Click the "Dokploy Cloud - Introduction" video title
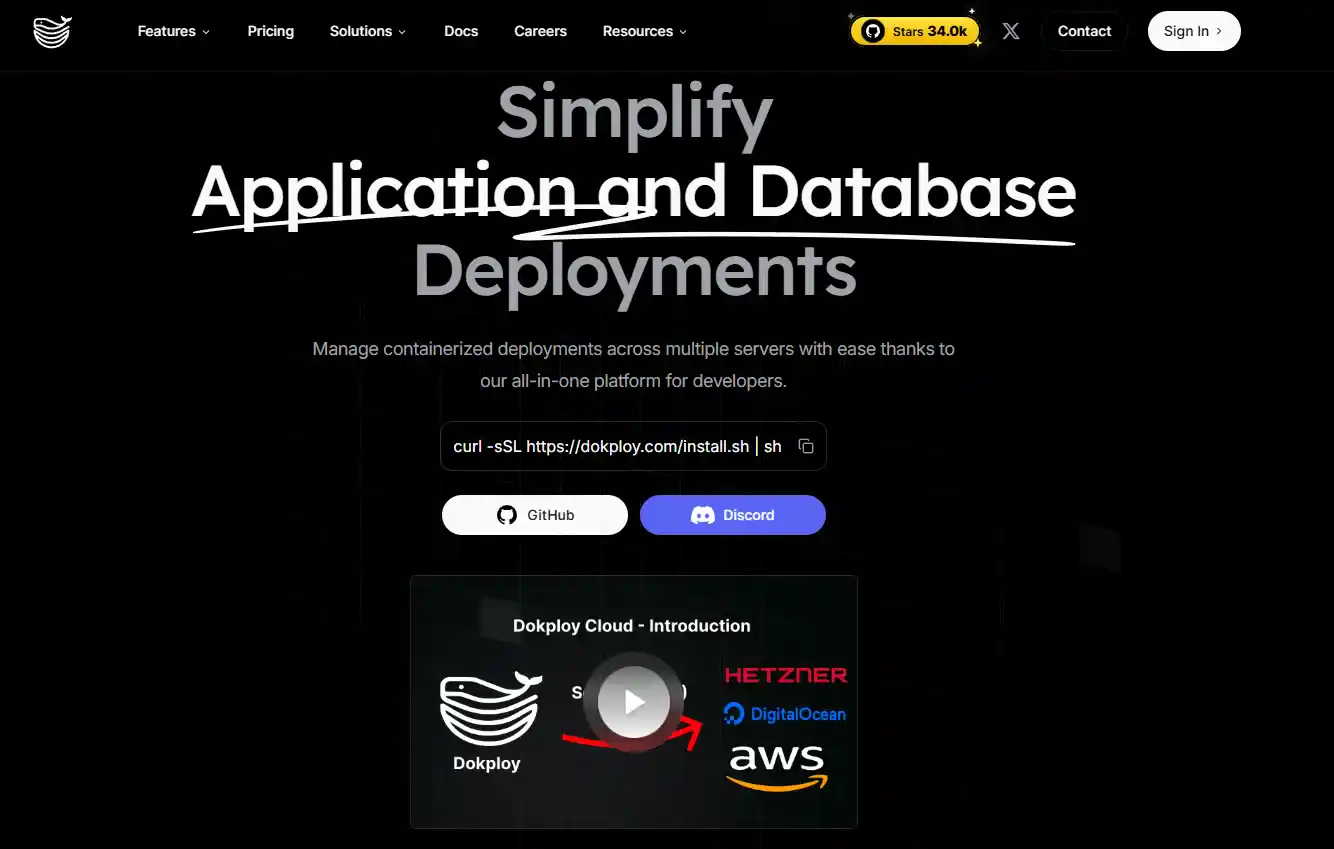The width and height of the screenshot is (1334, 849). (x=632, y=626)
